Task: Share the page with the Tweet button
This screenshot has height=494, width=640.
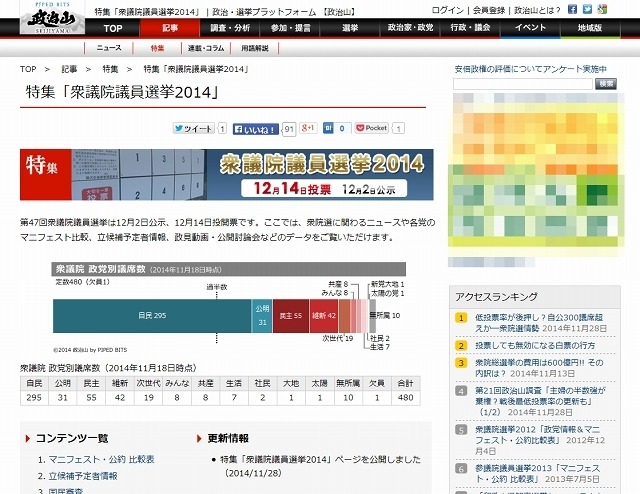Action: (193, 129)
